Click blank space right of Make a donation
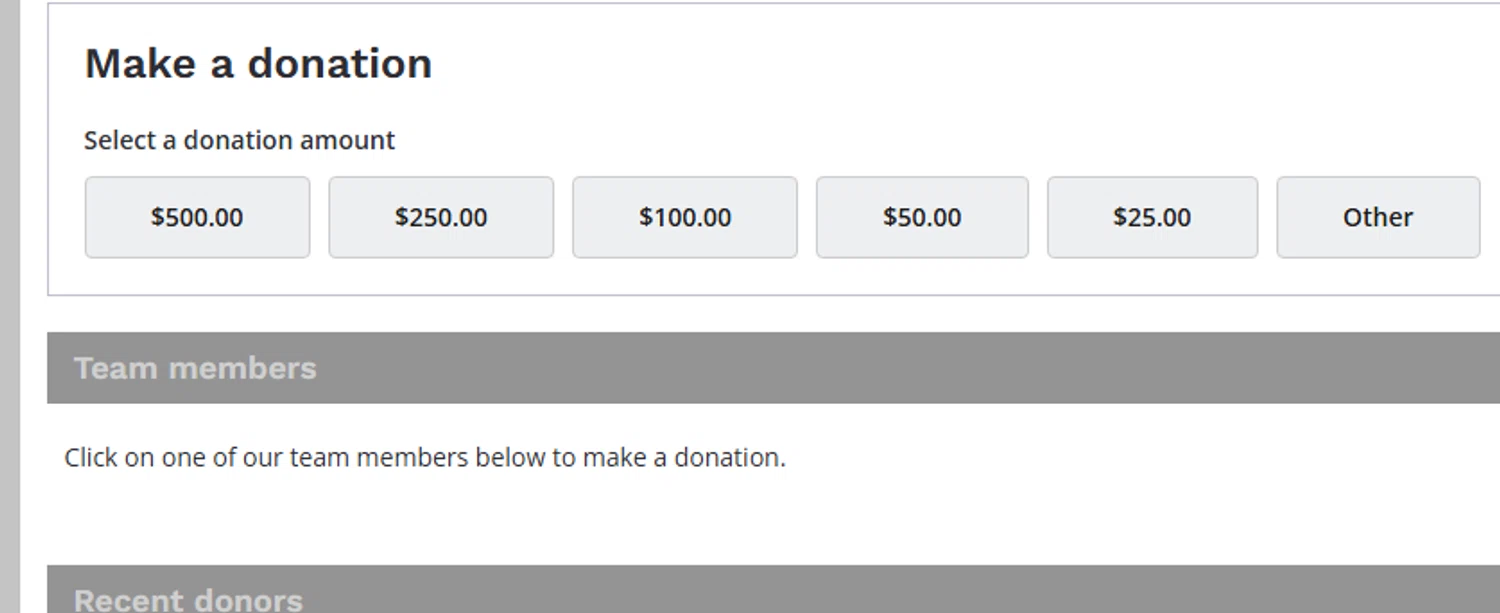1500x613 pixels. tap(900, 64)
